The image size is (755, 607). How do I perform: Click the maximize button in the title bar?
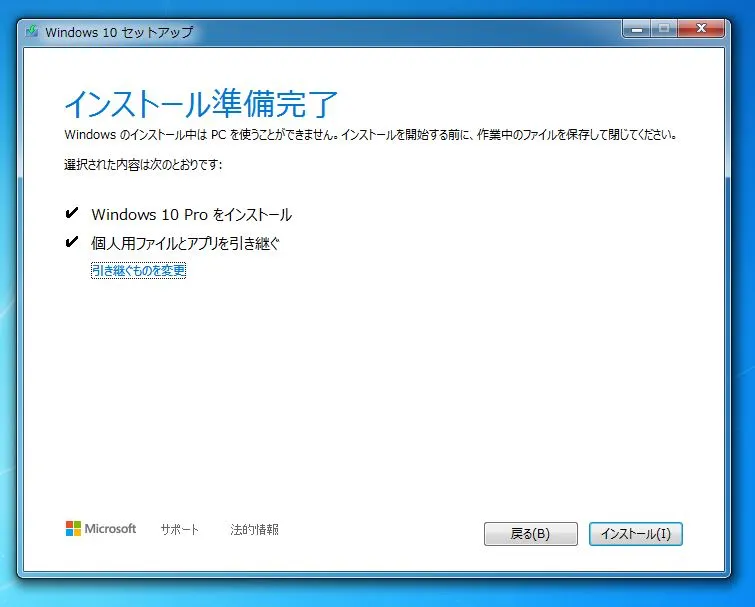tap(664, 29)
